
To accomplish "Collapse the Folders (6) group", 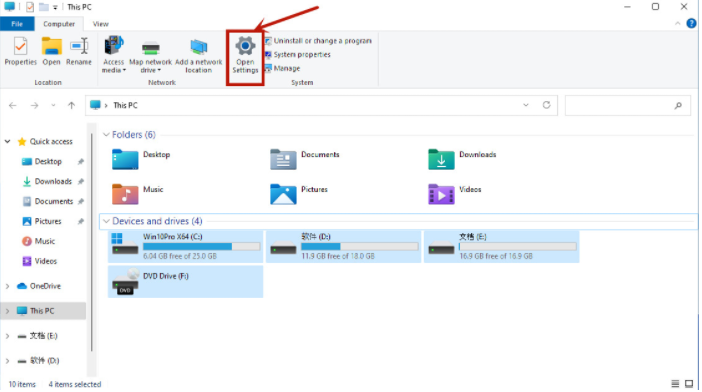I will (x=106, y=135).
